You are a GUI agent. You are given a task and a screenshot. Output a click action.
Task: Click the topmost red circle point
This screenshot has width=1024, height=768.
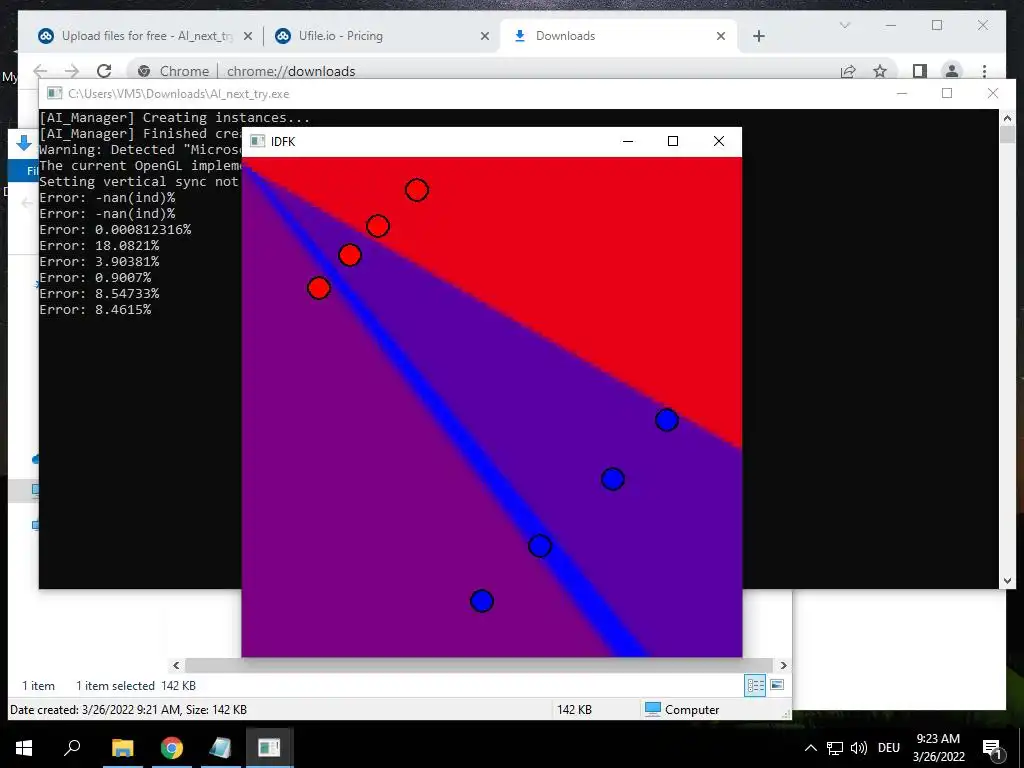coord(417,190)
